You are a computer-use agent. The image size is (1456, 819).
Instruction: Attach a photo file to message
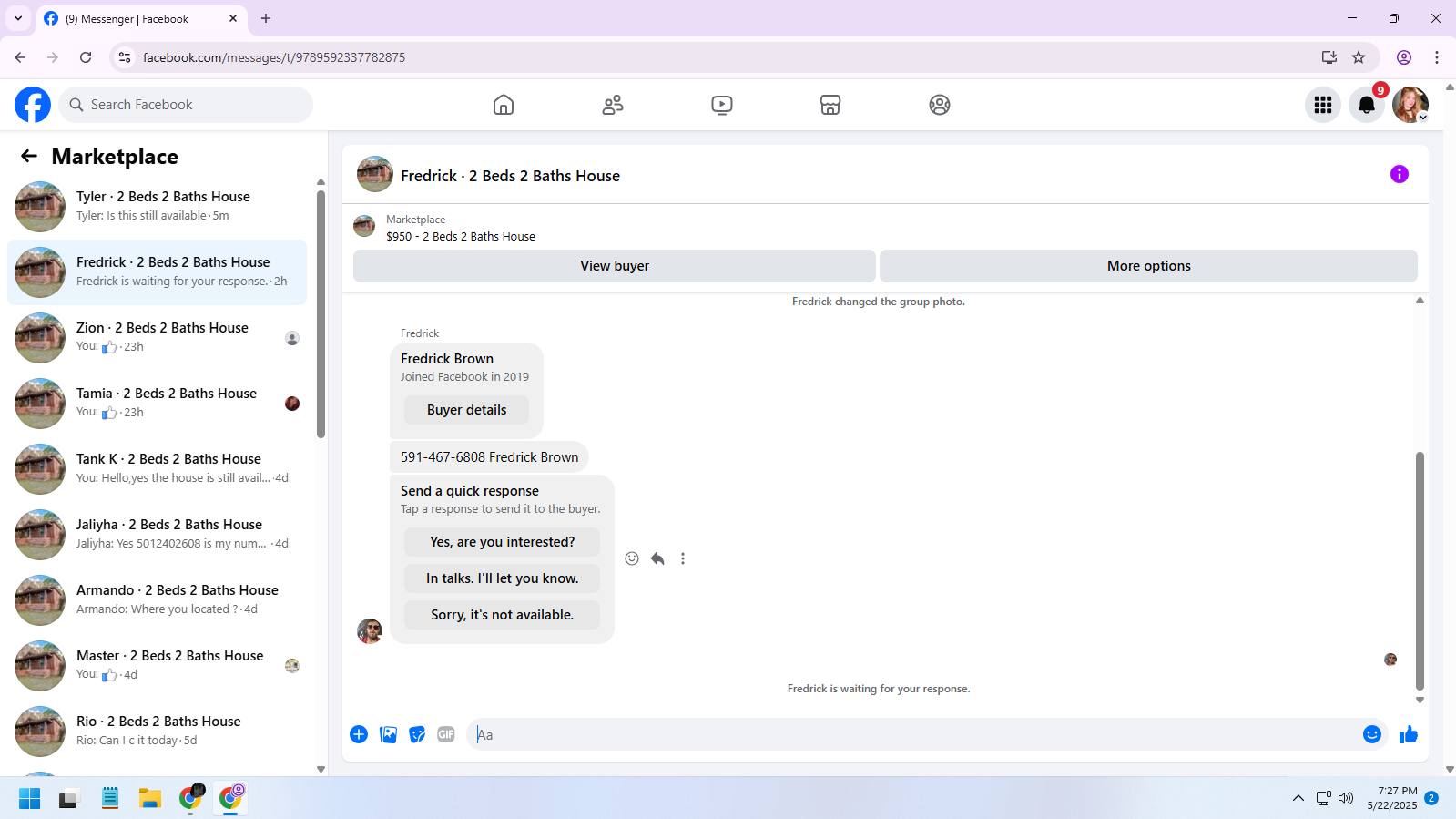[388, 734]
